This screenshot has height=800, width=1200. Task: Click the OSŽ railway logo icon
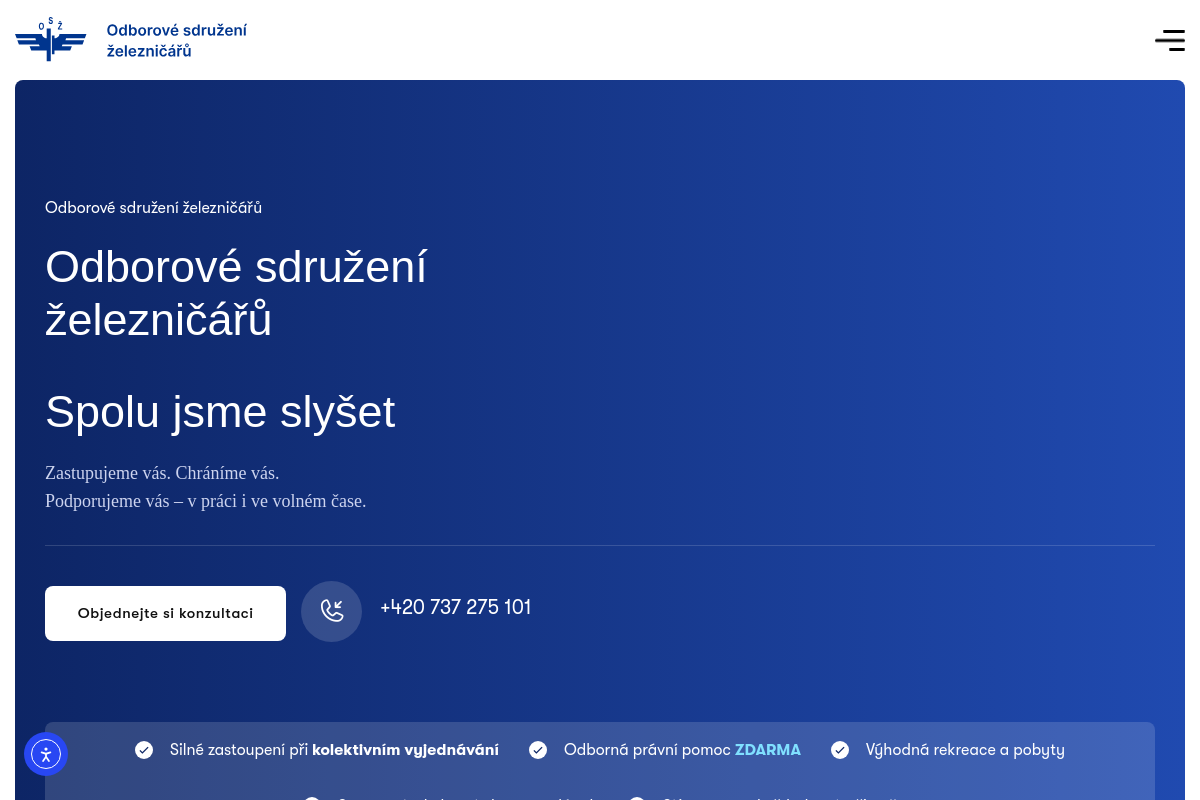coord(50,39)
